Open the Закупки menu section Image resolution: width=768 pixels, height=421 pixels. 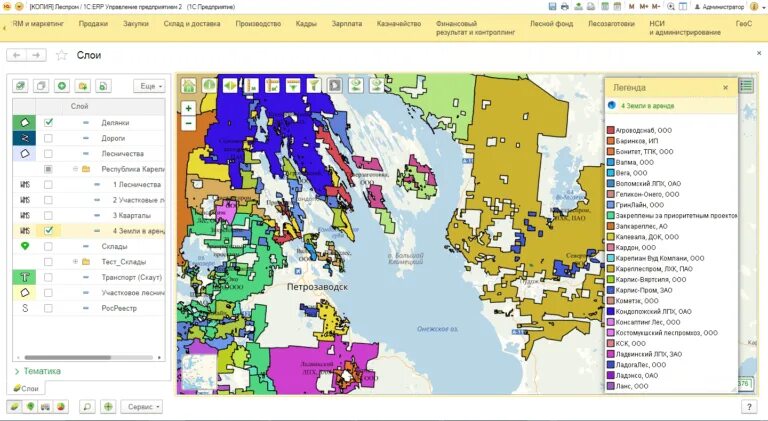[136, 23]
